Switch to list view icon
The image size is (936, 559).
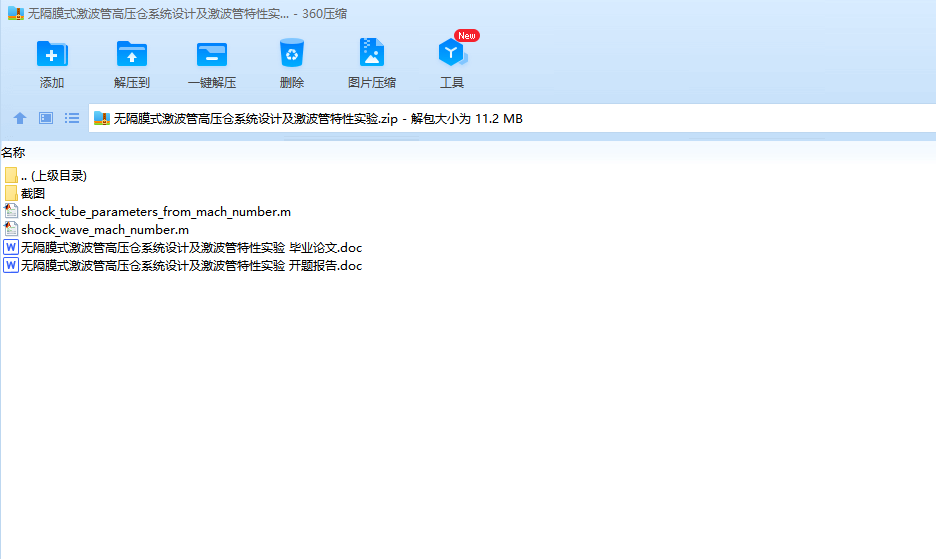click(x=72, y=118)
